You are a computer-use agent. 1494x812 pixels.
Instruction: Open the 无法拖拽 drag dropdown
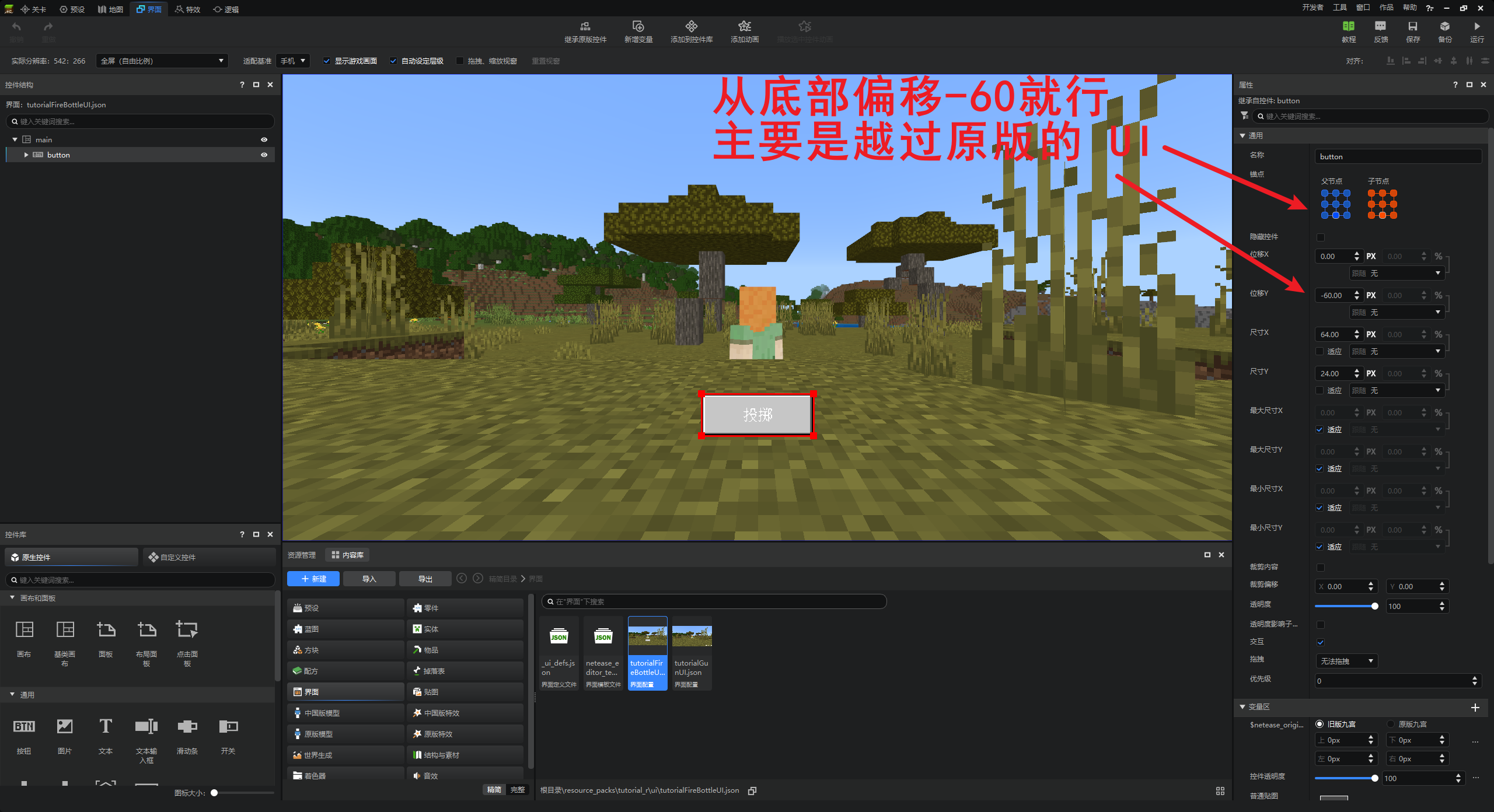(1348, 661)
